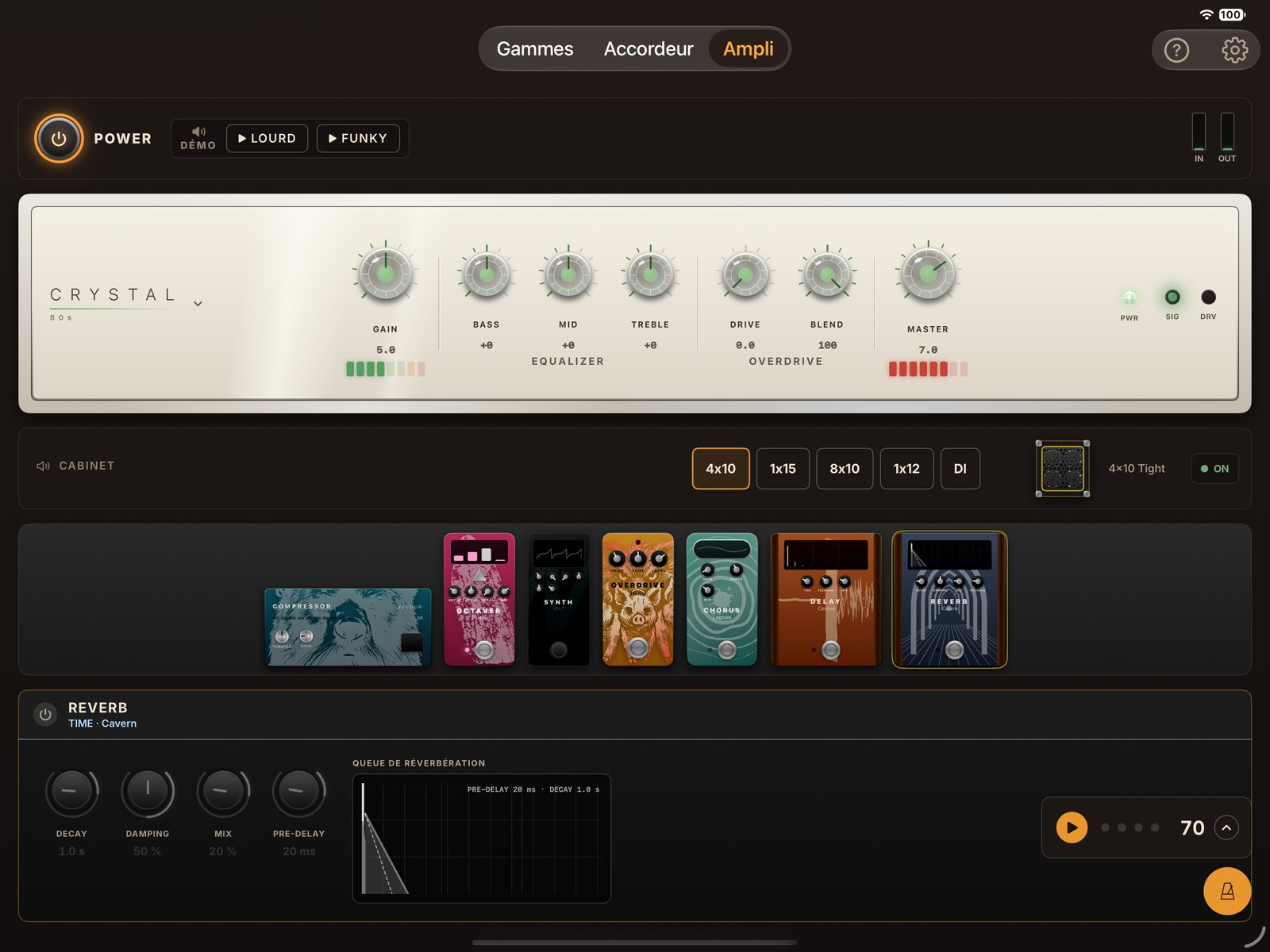Click the reverb Decay knob
The height and width of the screenshot is (952, 1270).
71,792
